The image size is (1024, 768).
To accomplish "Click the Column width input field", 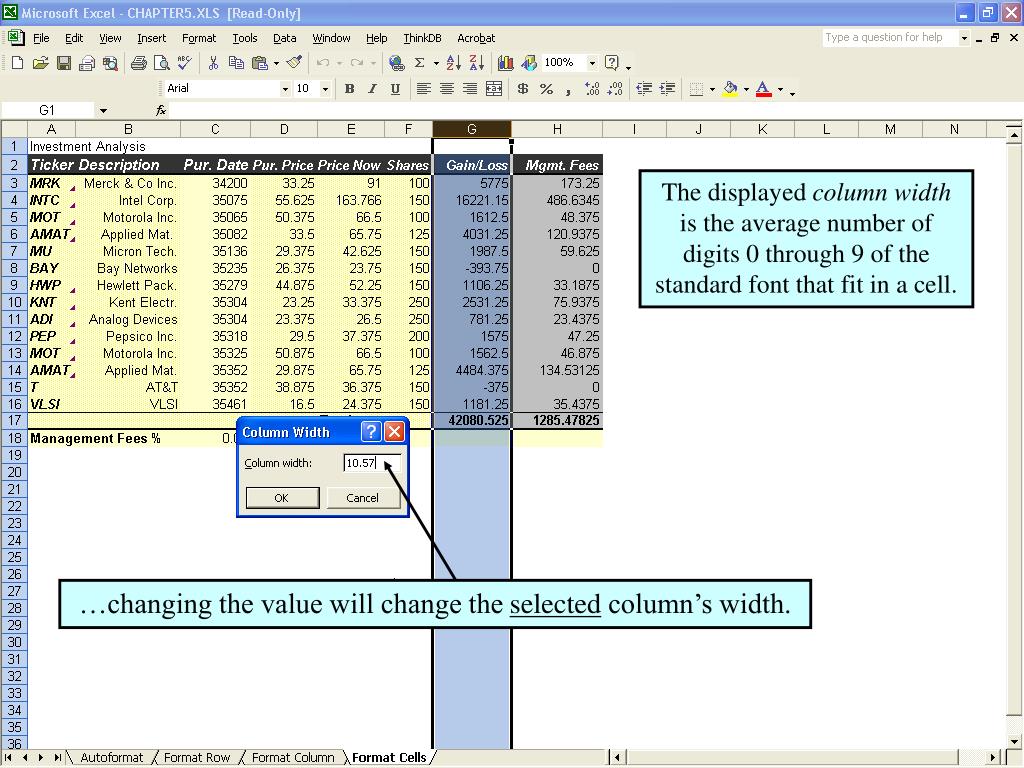I will coord(372,463).
